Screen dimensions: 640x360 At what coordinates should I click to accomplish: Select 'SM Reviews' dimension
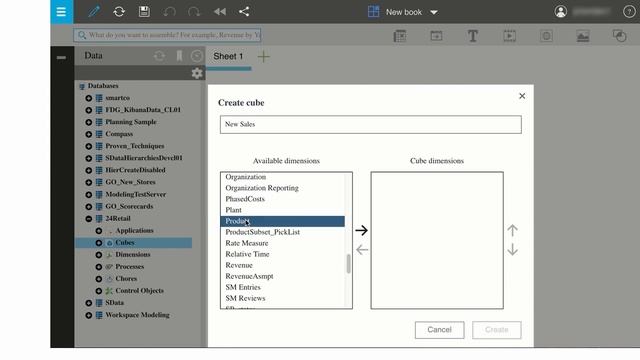click(x=245, y=298)
